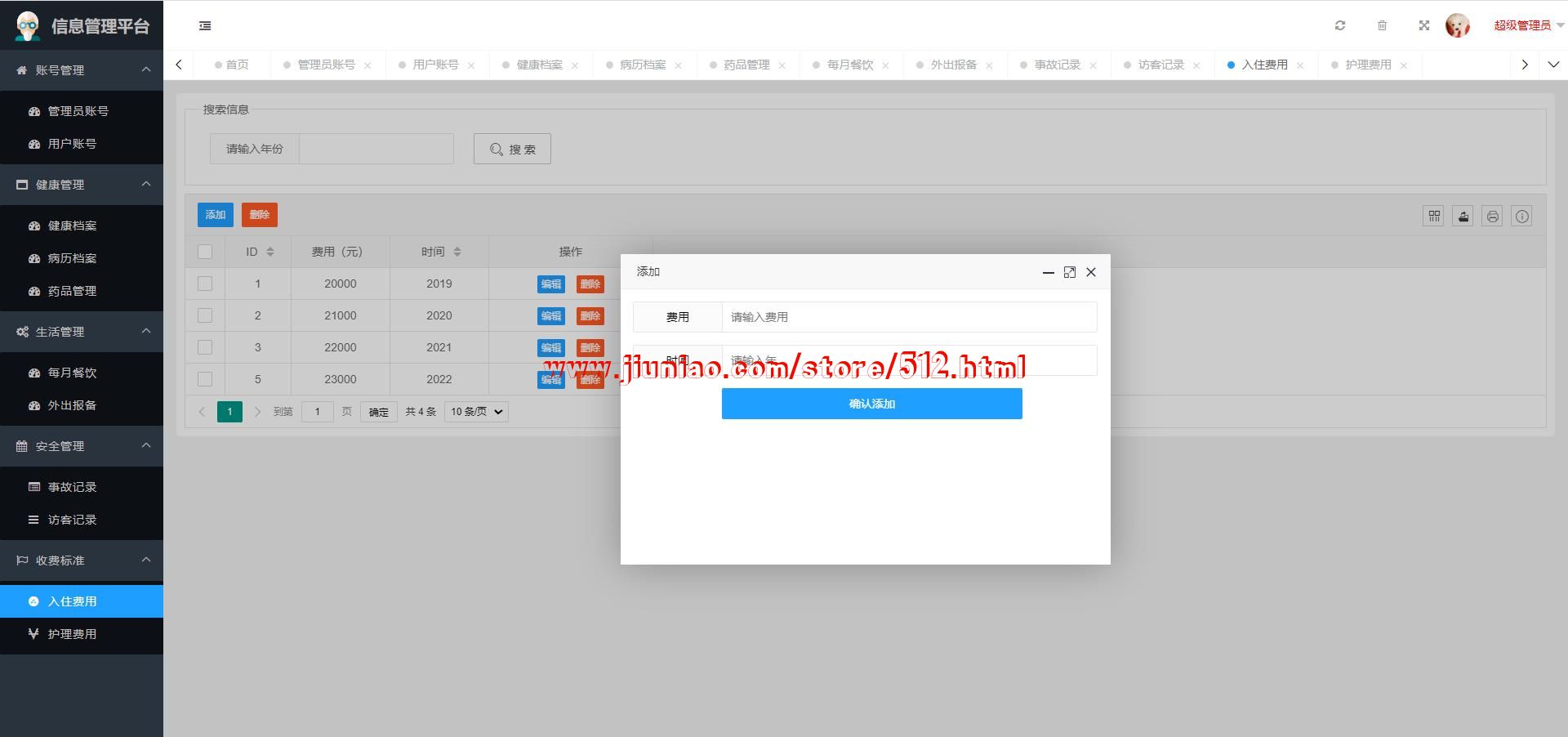Check the row with ID 5
Image resolution: width=1568 pixels, height=737 pixels.
[205, 379]
